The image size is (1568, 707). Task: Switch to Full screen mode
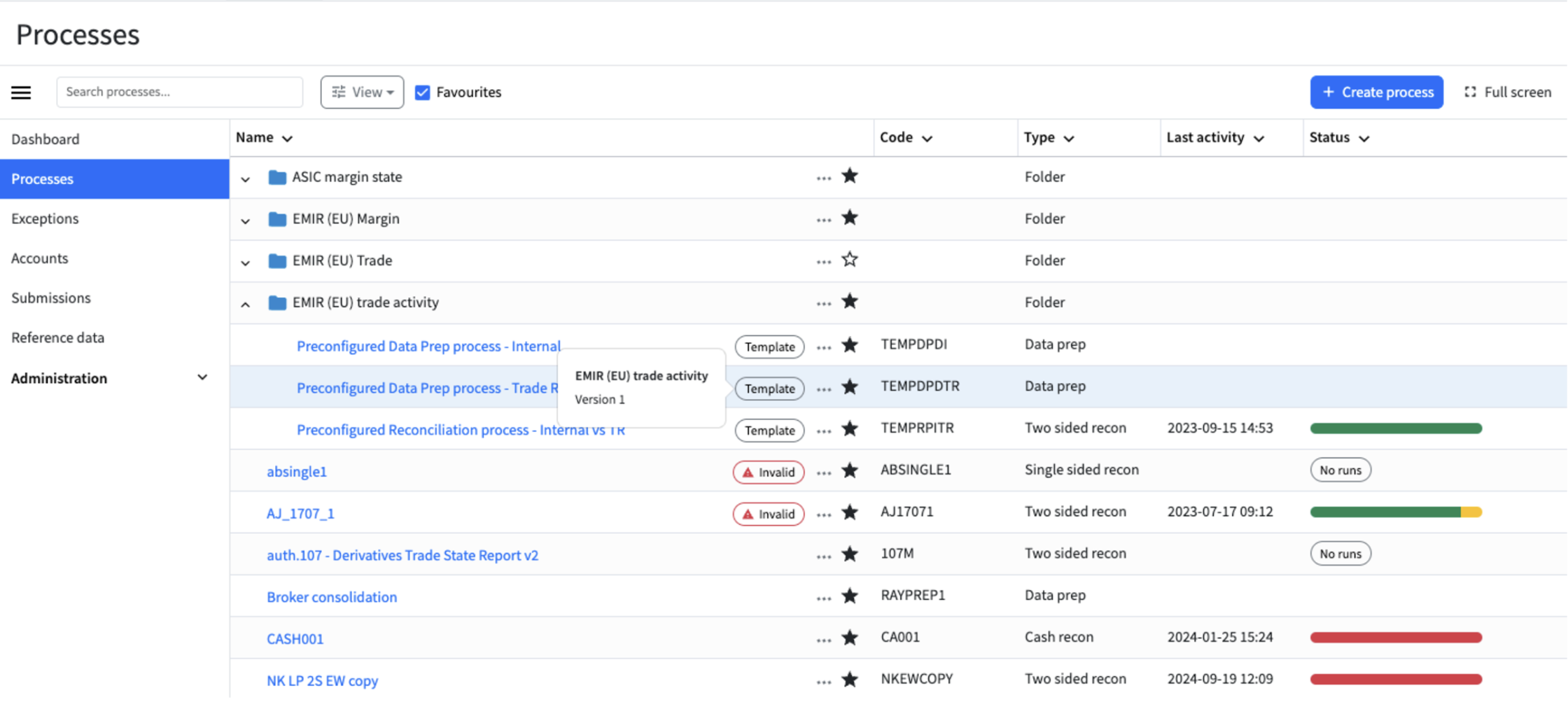point(1508,92)
